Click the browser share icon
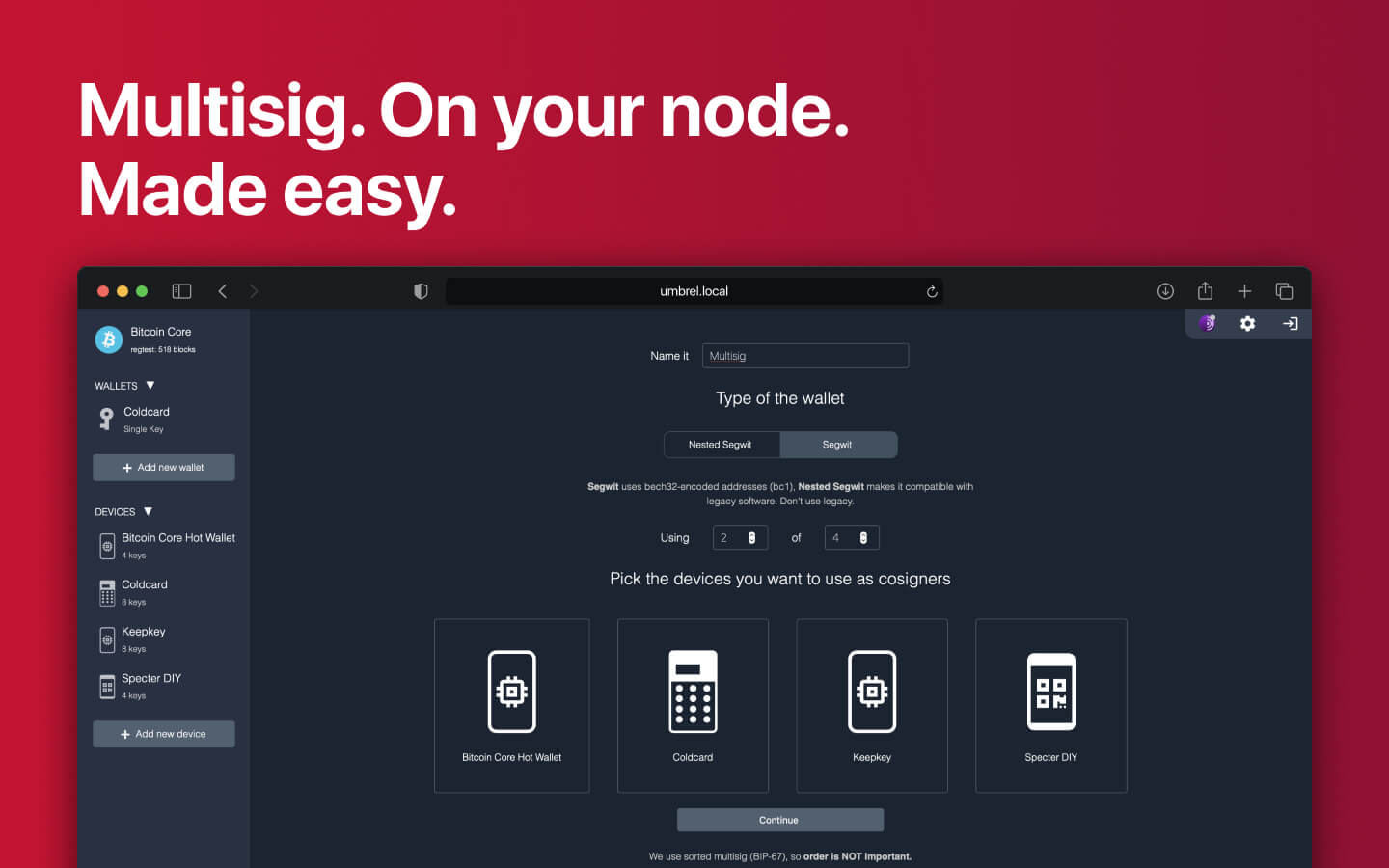Image resolution: width=1389 pixels, height=868 pixels. pyautogui.click(x=1205, y=291)
